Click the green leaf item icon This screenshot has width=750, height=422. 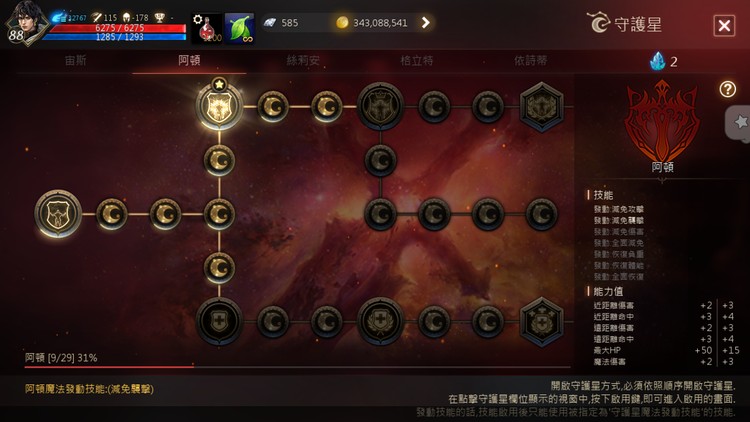[239, 28]
